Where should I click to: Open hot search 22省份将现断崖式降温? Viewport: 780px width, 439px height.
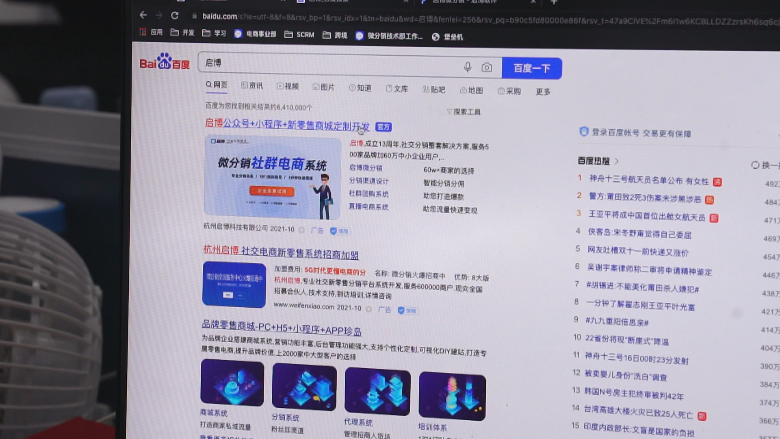[627, 341]
